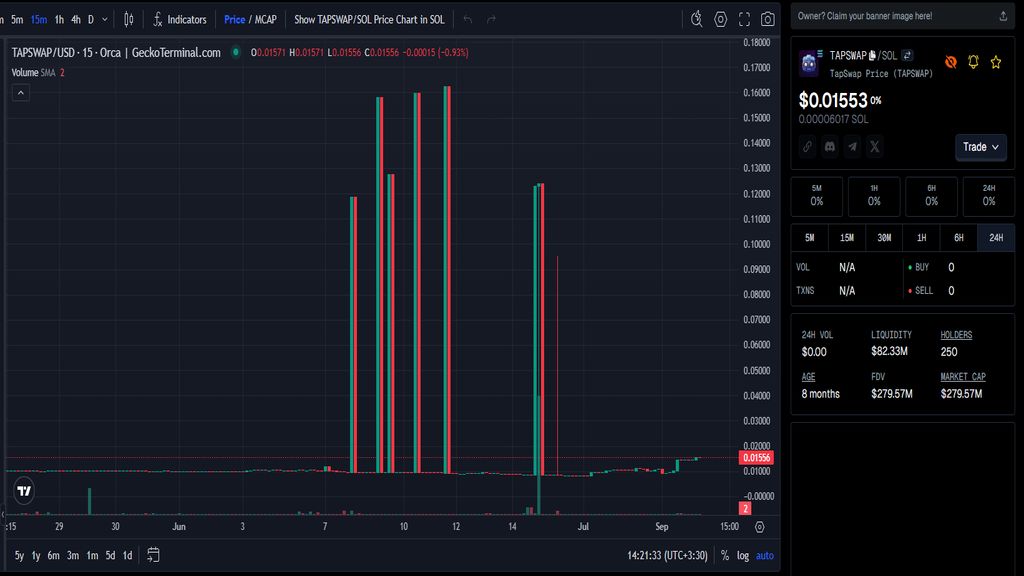
Task: Select the 6H stats tab
Action: pos(959,238)
